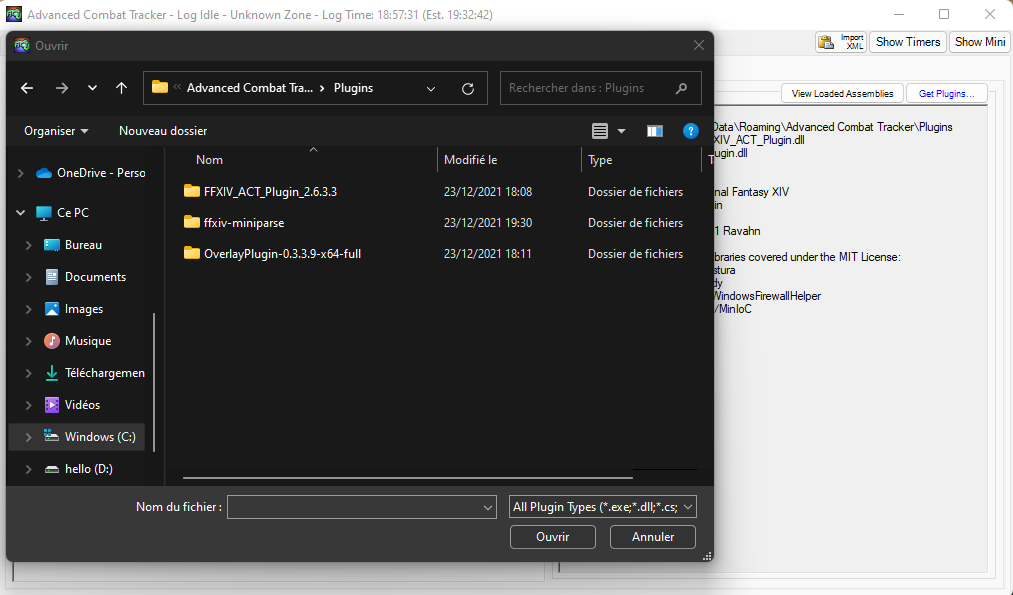Screen dimensions: 1013x595
Task: Refresh the Plugins folder view
Action: tap(468, 89)
